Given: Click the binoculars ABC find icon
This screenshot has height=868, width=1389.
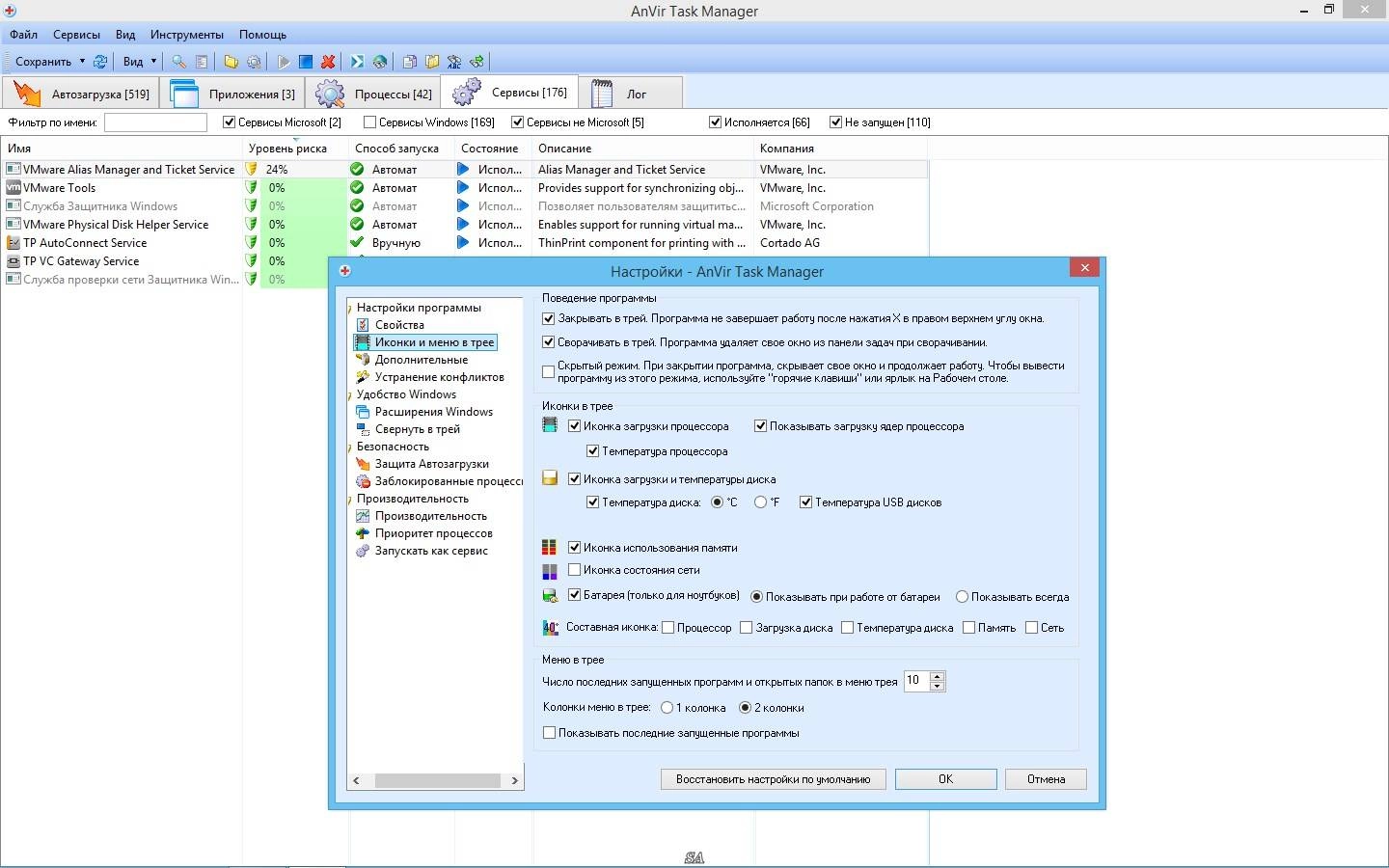Looking at the screenshot, I should tap(454, 61).
